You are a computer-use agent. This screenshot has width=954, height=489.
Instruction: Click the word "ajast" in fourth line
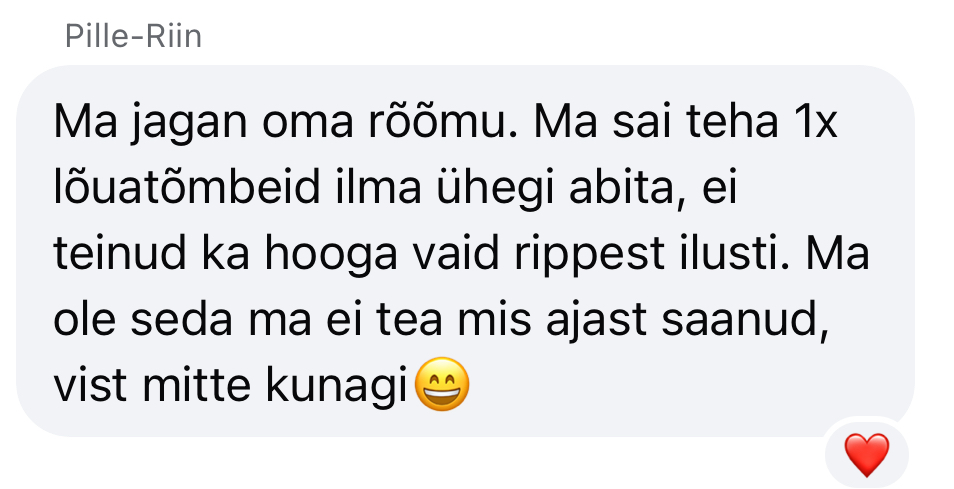pyautogui.click(x=596, y=319)
